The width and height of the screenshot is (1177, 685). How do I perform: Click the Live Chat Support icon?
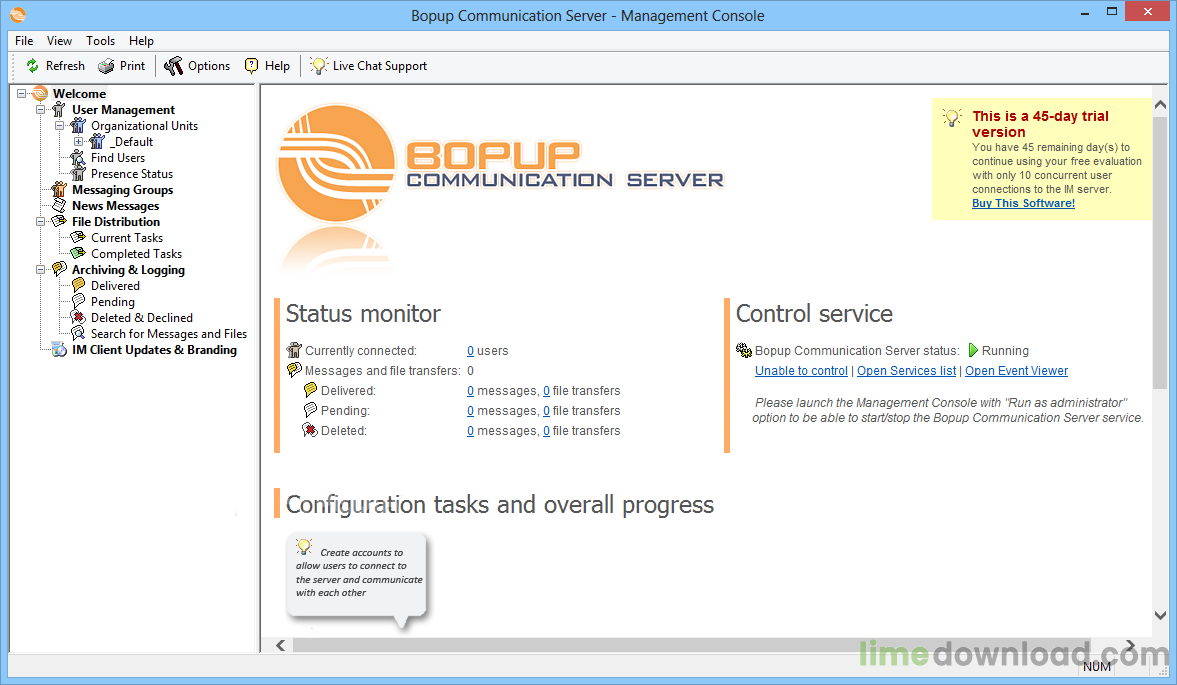pyautogui.click(x=319, y=66)
